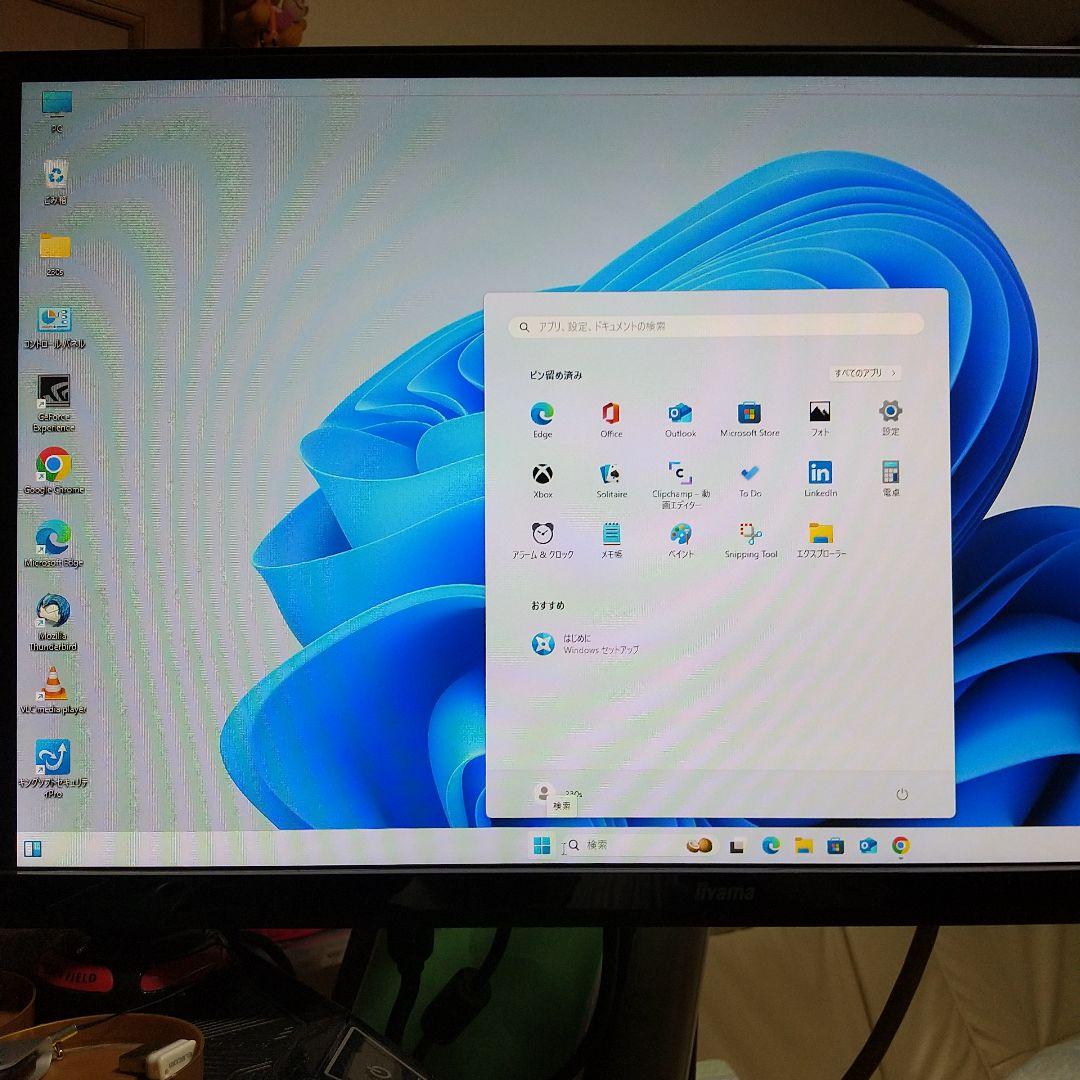
Task: Expand すべてのアプリ (All apps) list
Action: pos(866,372)
